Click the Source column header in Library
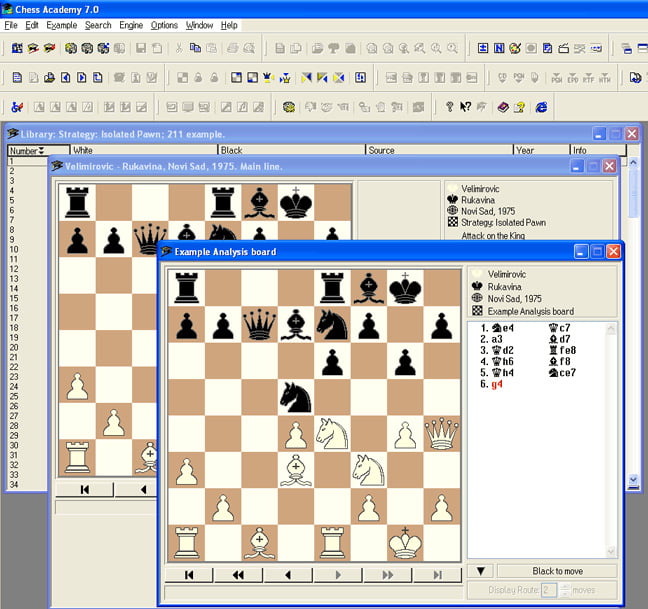 (439, 150)
